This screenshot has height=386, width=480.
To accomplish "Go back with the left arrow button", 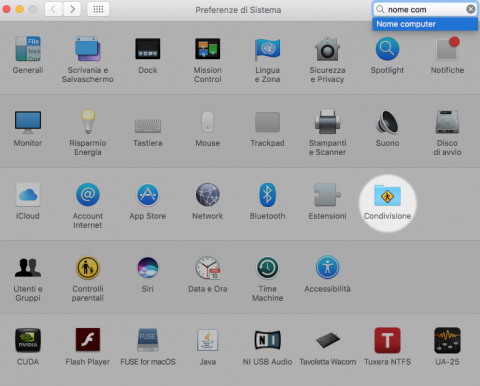I will [53, 9].
